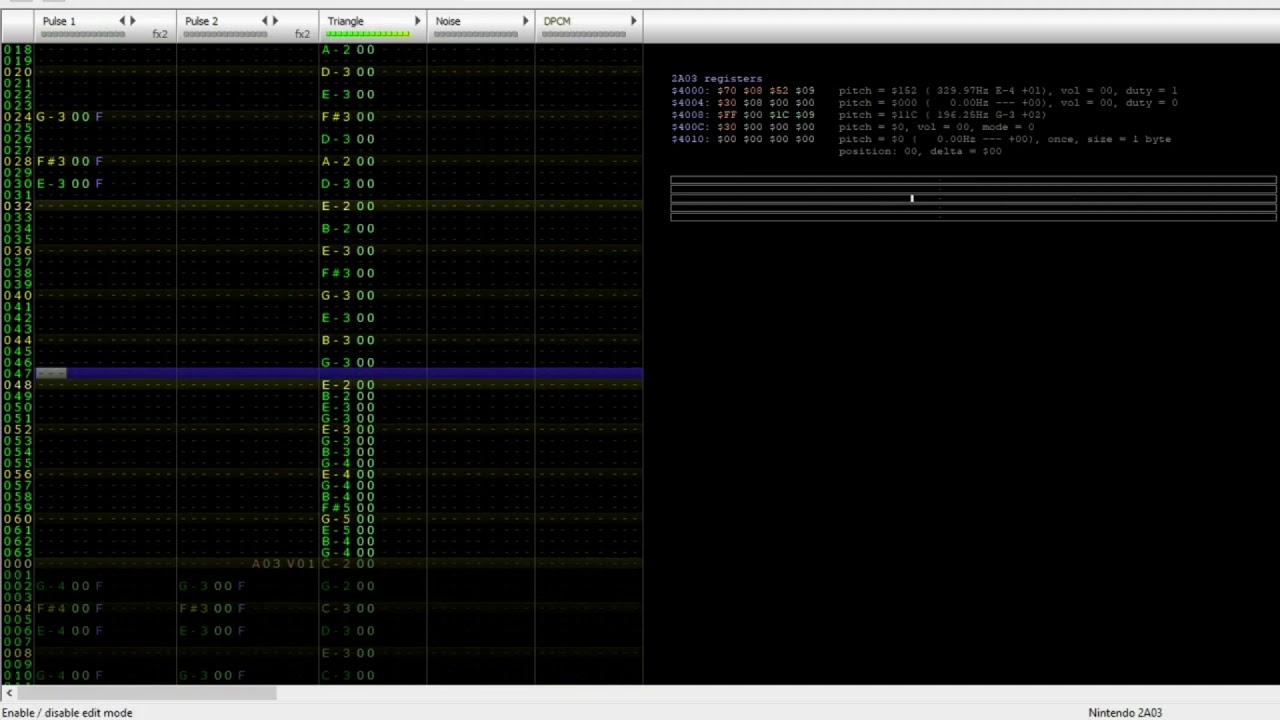The width and height of the screenshot is (1280, 720).
Task: Mute the Pulse 2 channel header
Action: 201,21
